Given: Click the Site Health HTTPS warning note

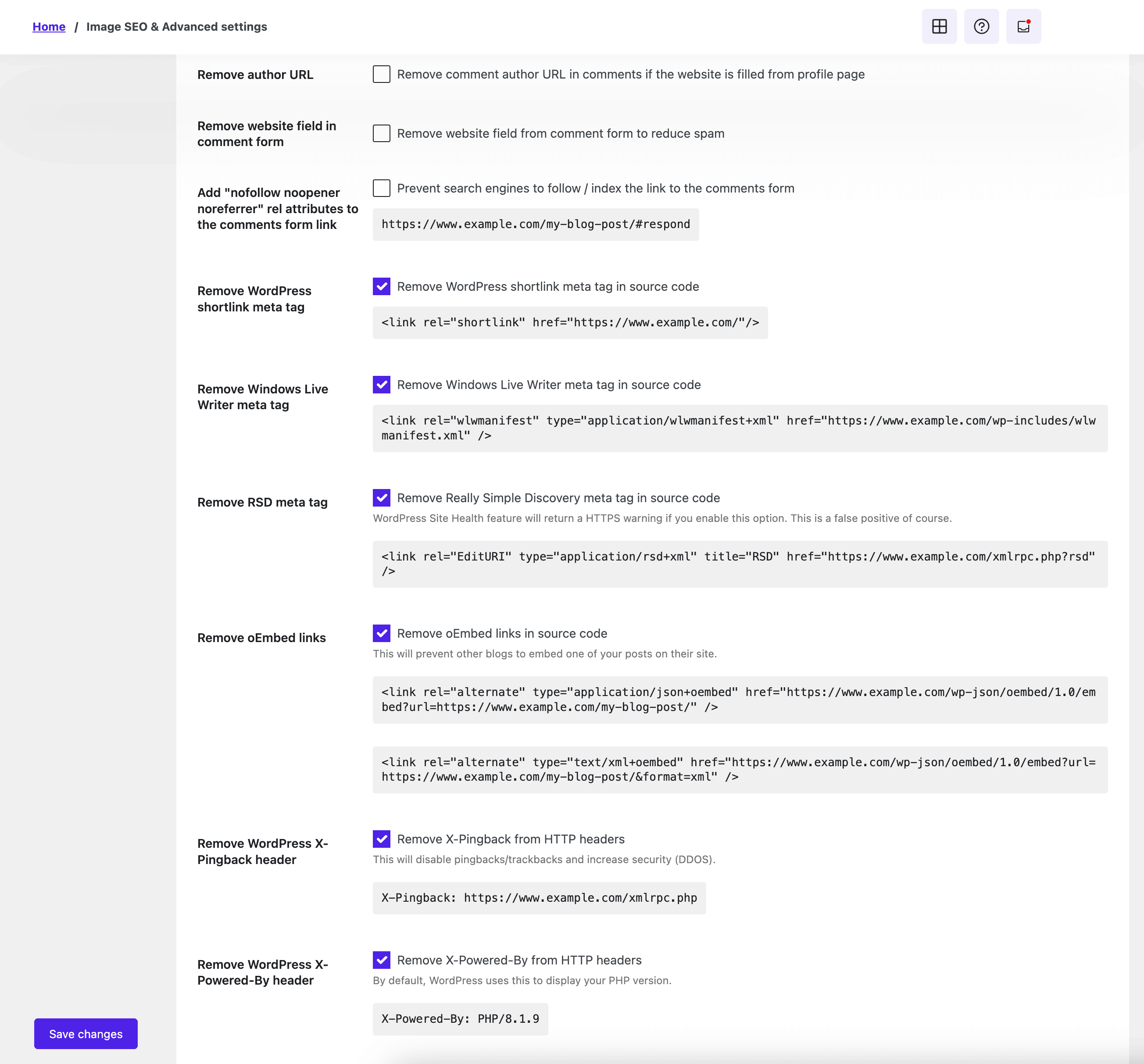Looking at the screenshot, I should 662,518.
